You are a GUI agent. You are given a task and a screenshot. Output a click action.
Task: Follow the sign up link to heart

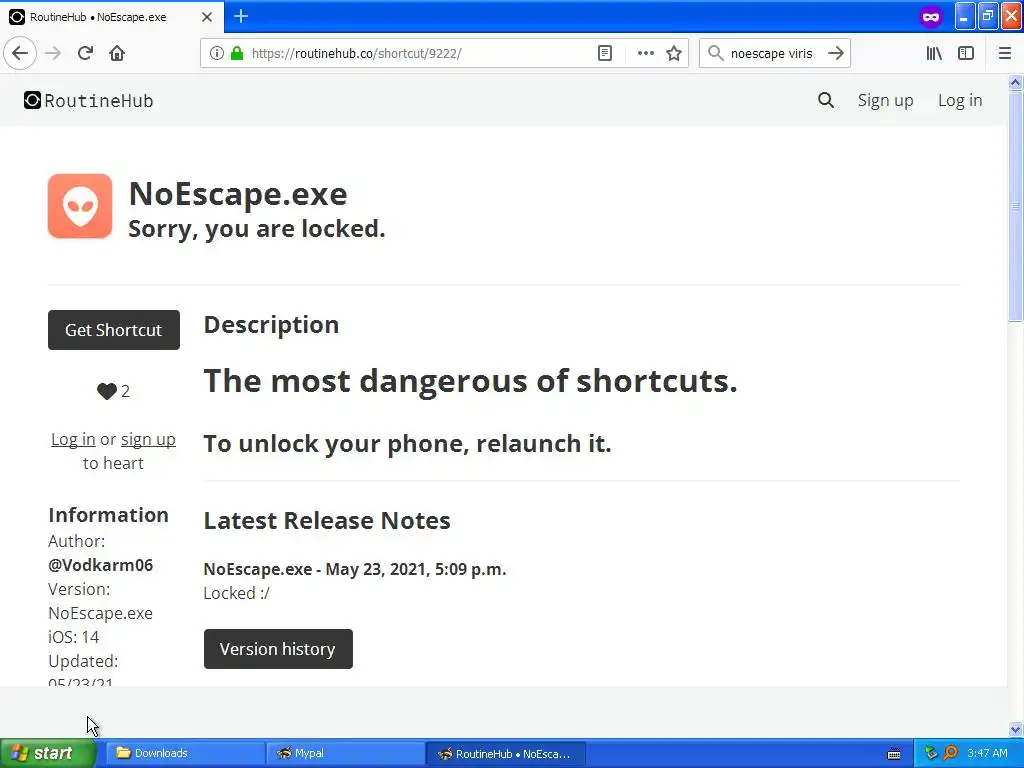click(x=148, y=440)
